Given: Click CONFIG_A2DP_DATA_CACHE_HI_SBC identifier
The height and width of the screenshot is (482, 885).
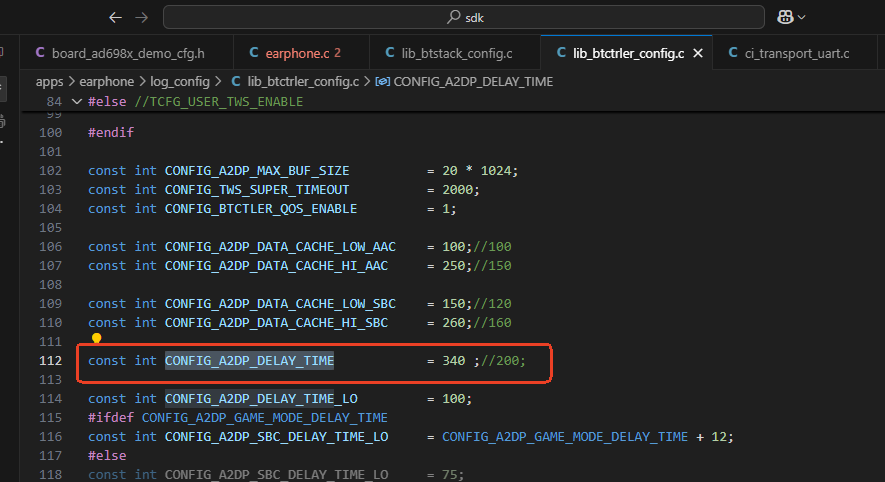Looking at the screenshot, I should (276, 323).
